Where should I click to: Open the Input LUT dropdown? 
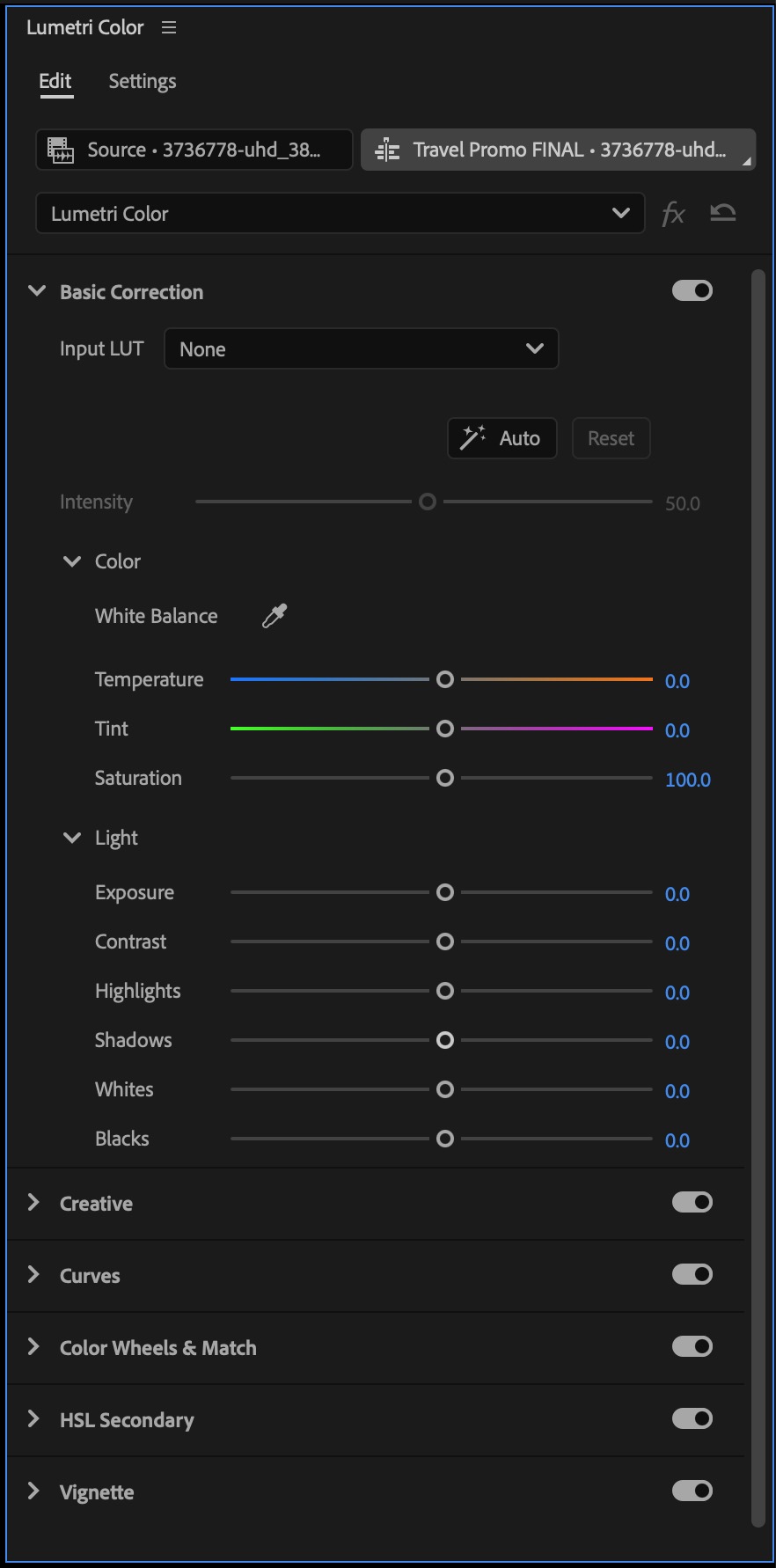coord(361,348)
